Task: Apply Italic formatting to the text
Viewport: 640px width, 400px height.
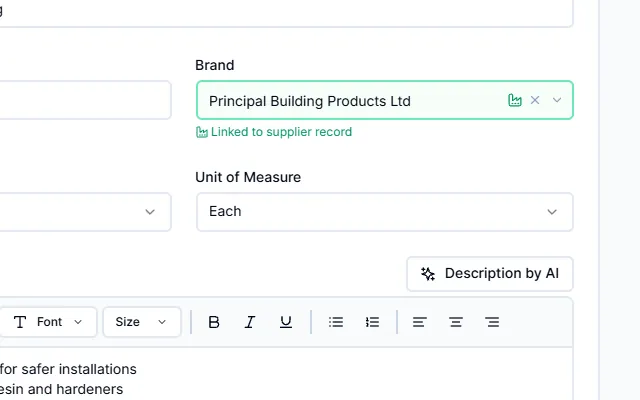Action: click(250, 322)
